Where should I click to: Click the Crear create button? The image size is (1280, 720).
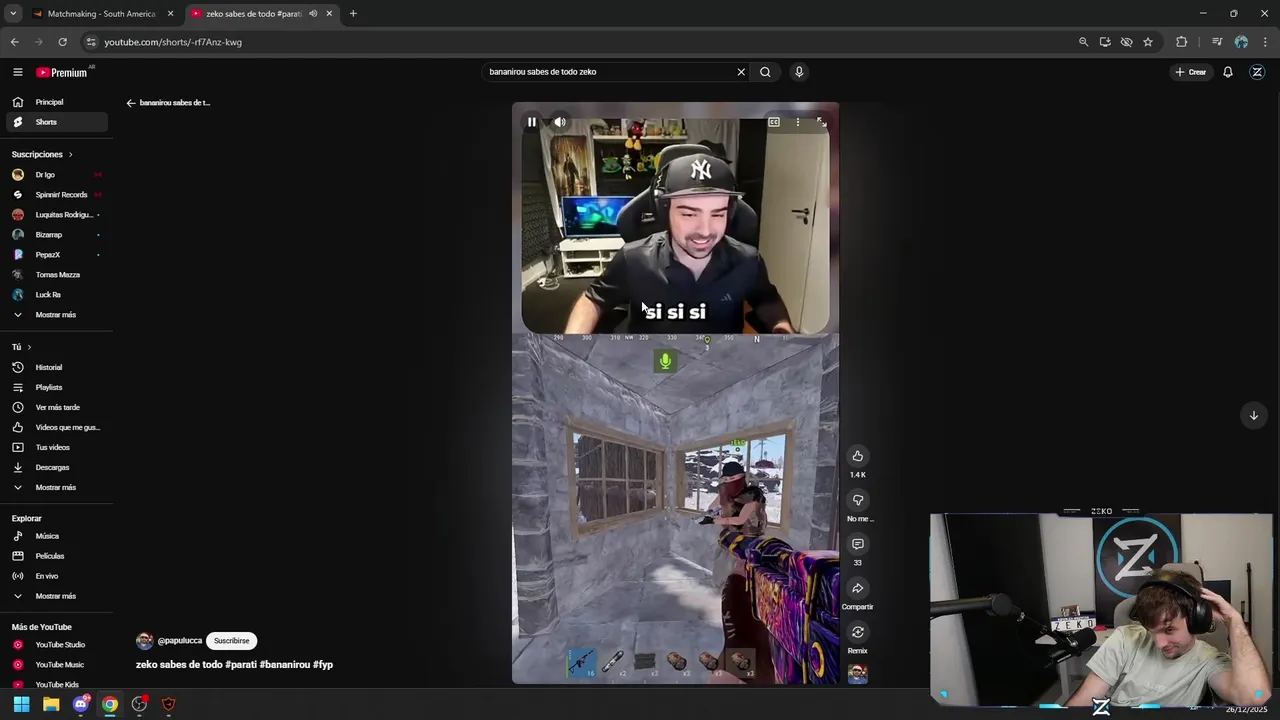click(x=1191, y=72)
